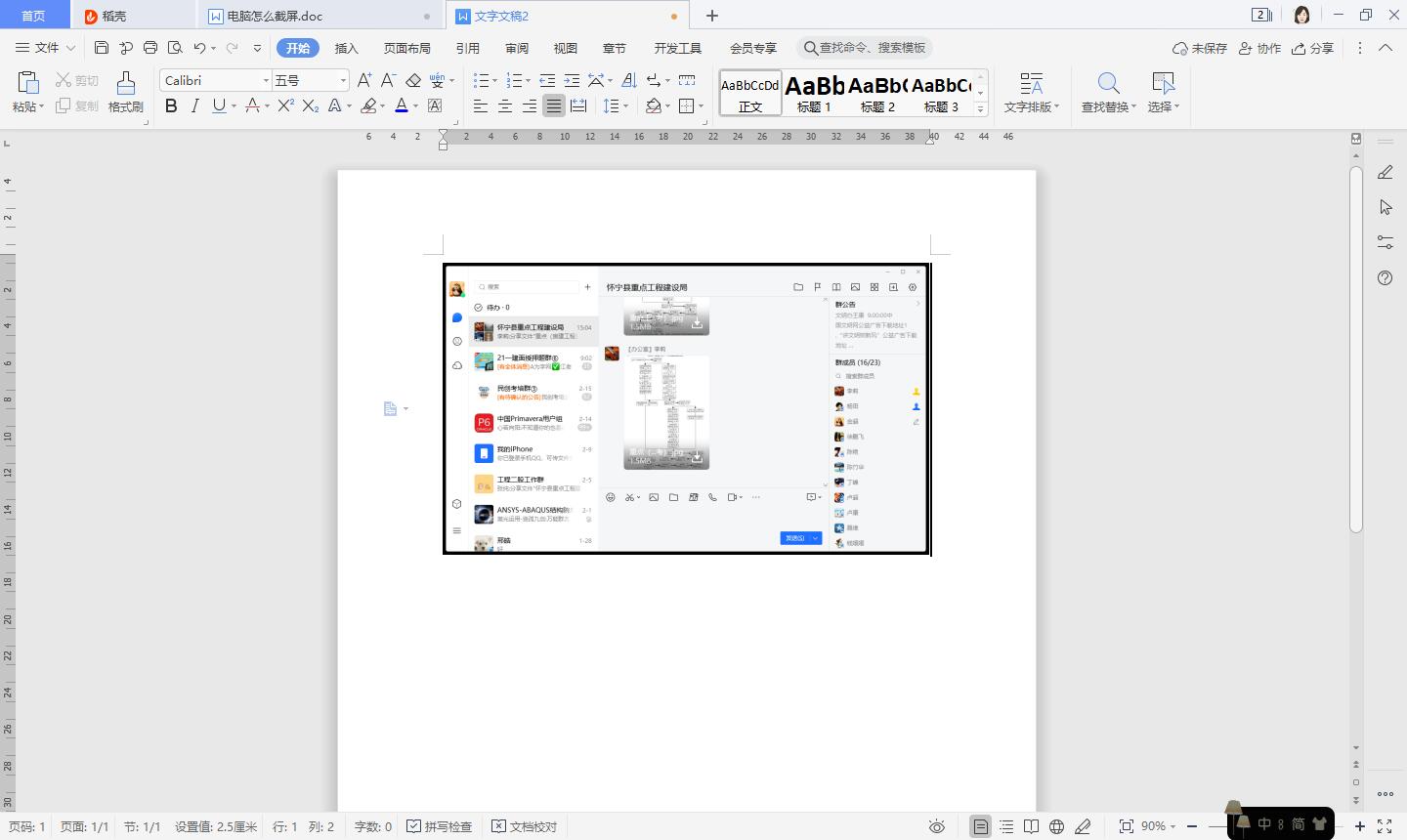Open the 插入 (Insert) ribbon tab

tap(346, 48)
